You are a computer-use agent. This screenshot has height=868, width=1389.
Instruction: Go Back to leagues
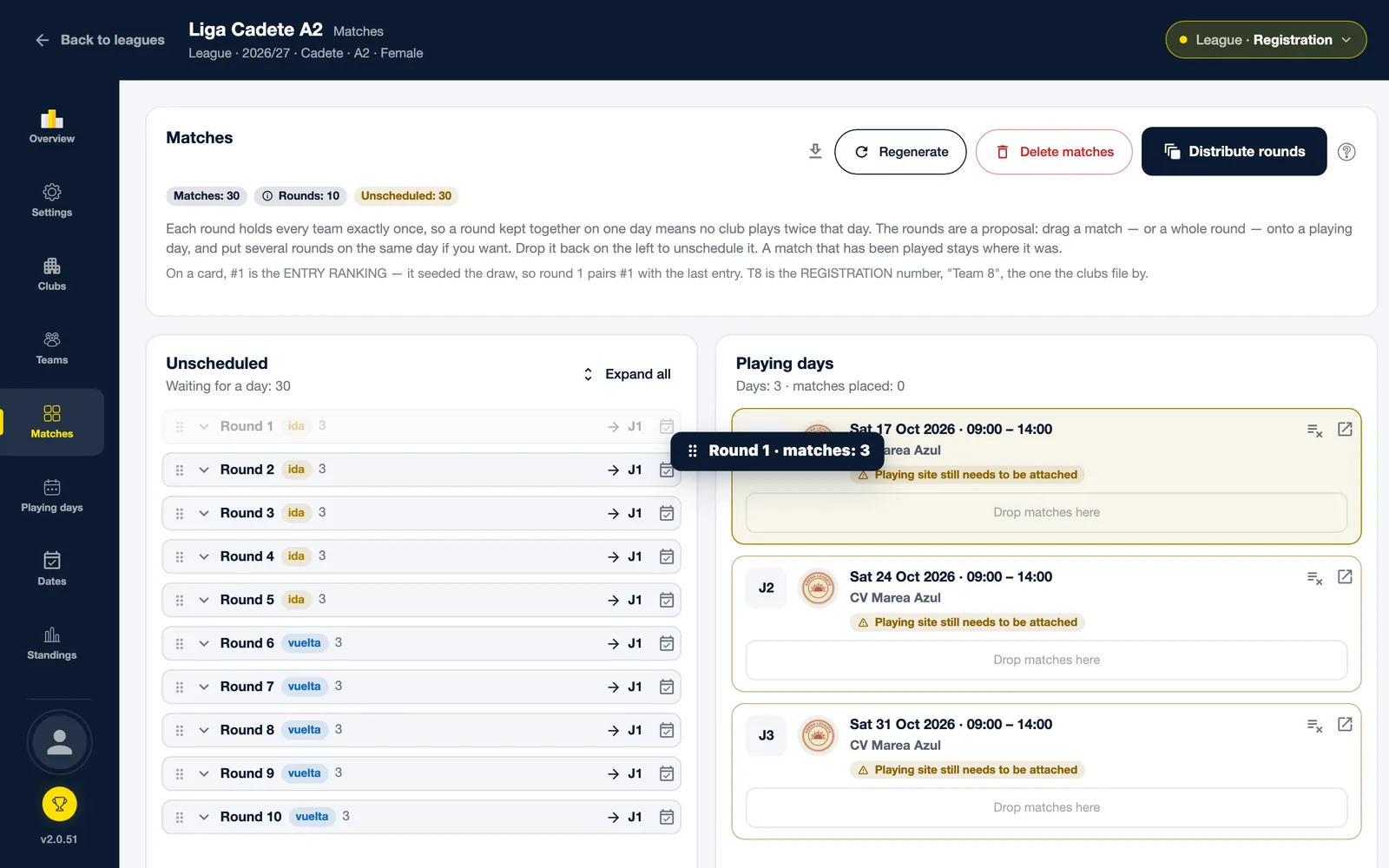(x=100, y=40)
